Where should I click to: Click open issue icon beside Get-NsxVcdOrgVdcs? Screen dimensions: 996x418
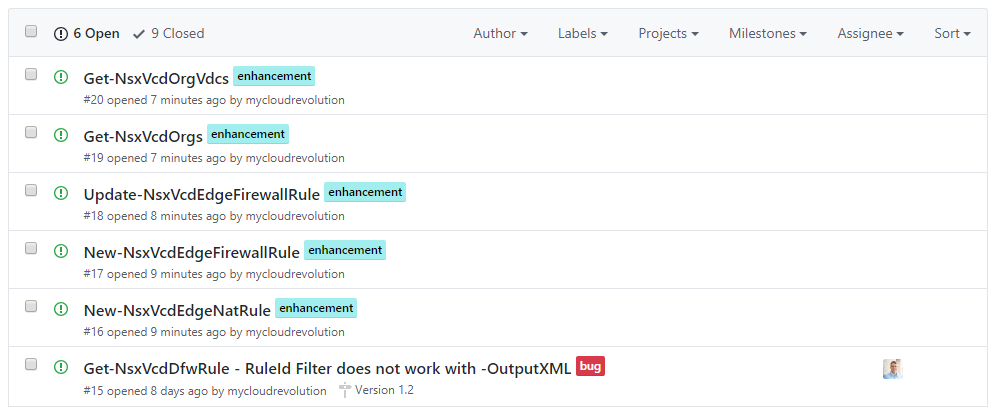61,77
